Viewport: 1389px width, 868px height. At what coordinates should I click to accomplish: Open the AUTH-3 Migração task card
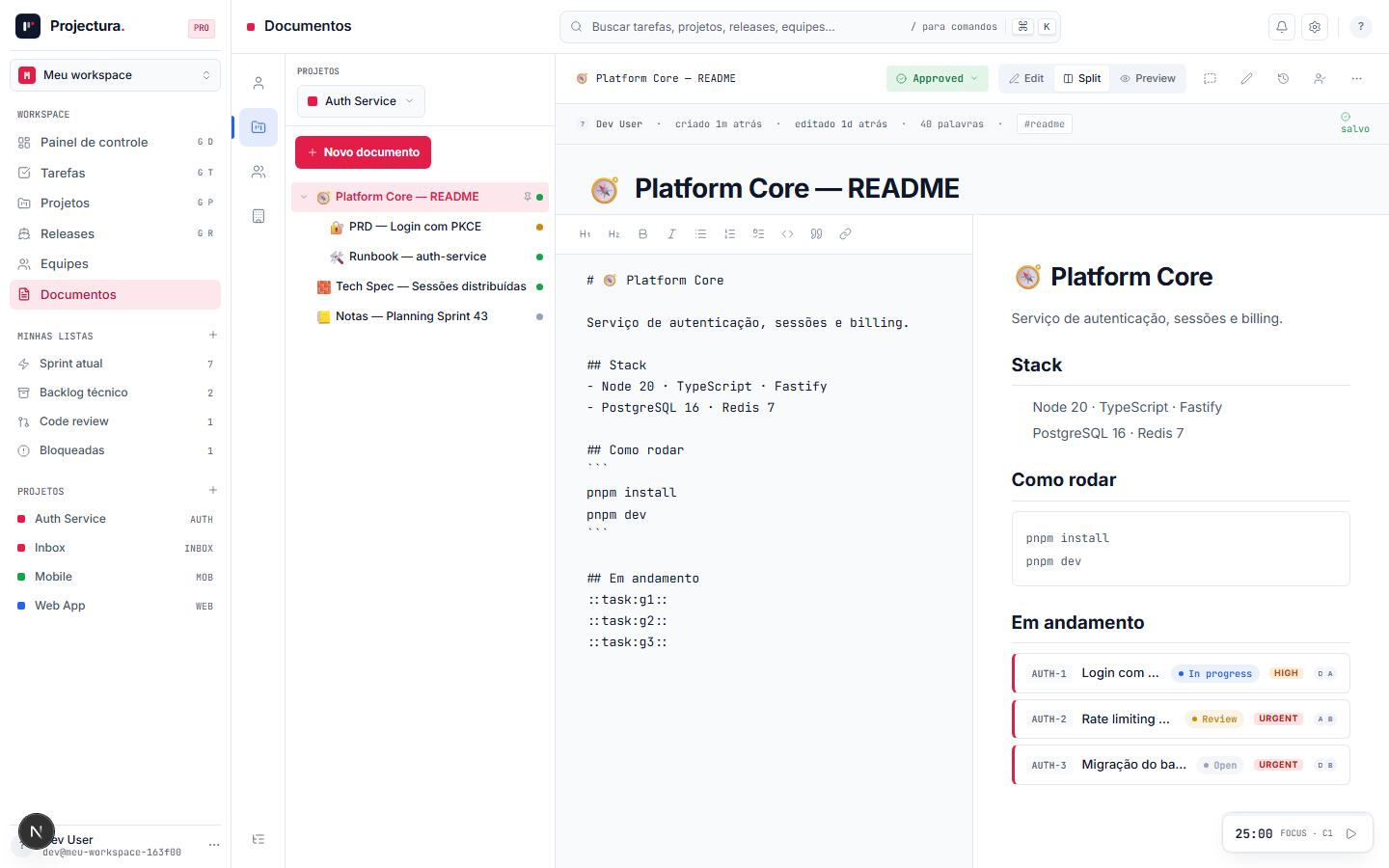click(1181, 765)
